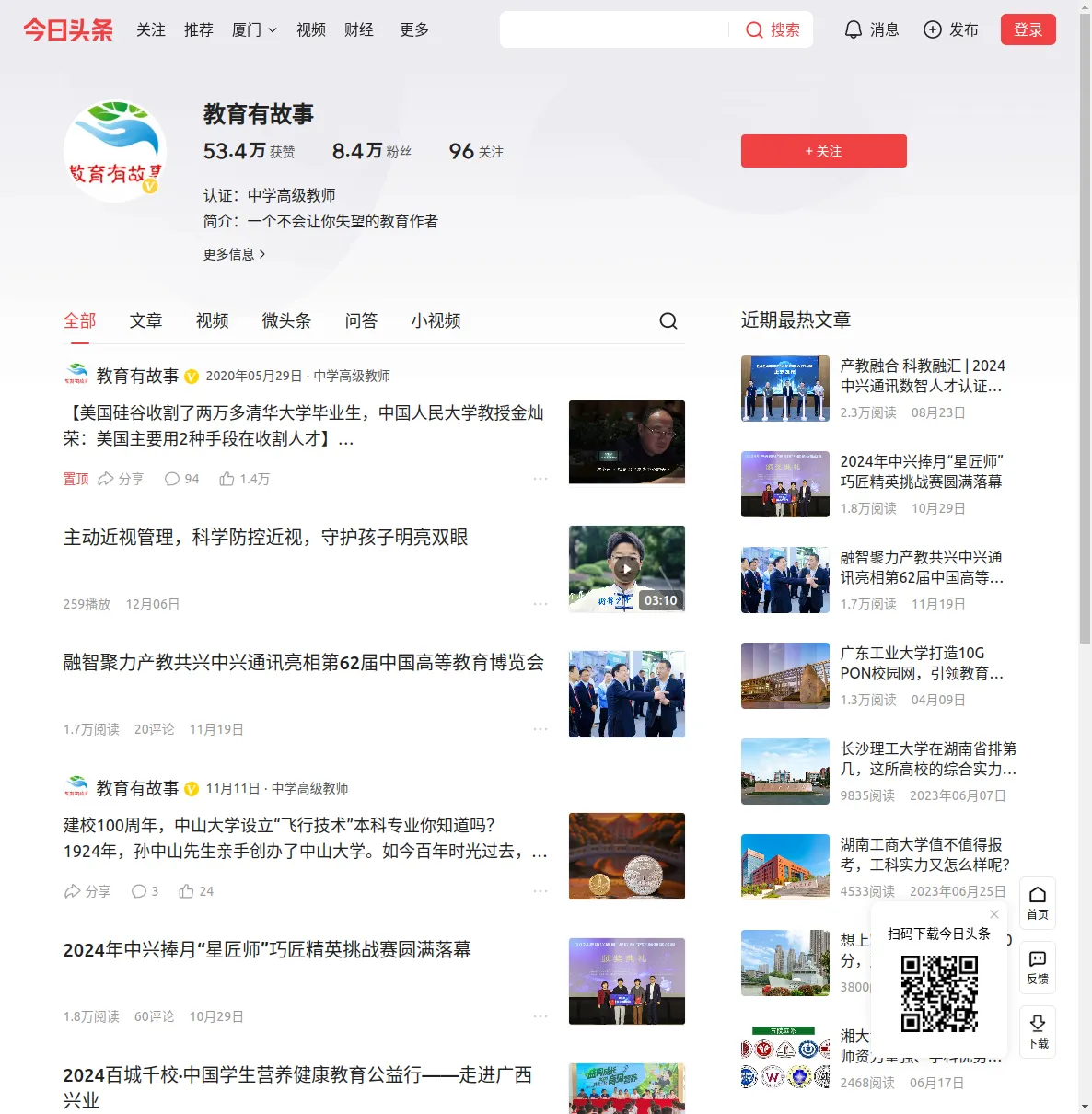The image size is (1092, 1114).
Task: Click the 教育有故事 profile name heading
Action: [259, 114]
